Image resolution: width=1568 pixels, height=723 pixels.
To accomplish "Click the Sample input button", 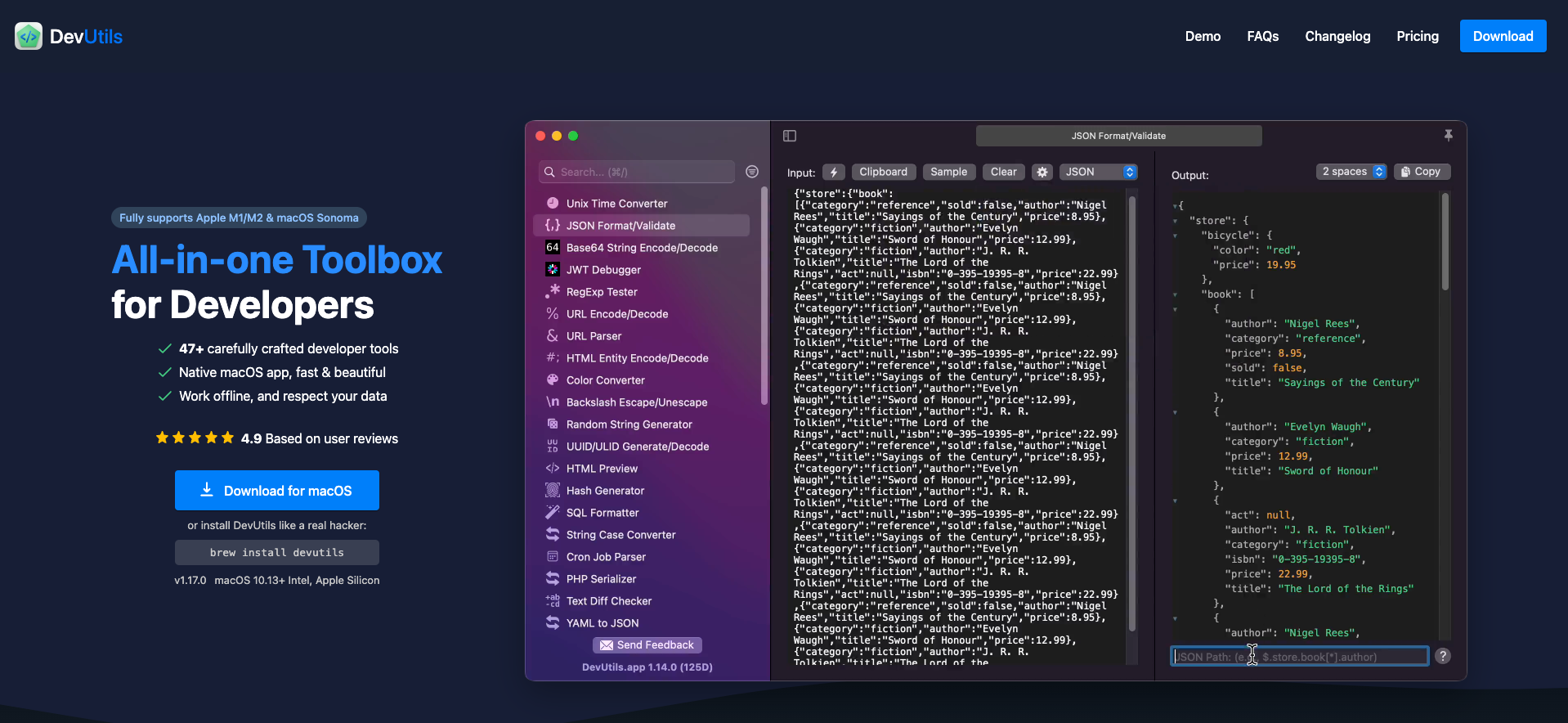I will point(949,172).
